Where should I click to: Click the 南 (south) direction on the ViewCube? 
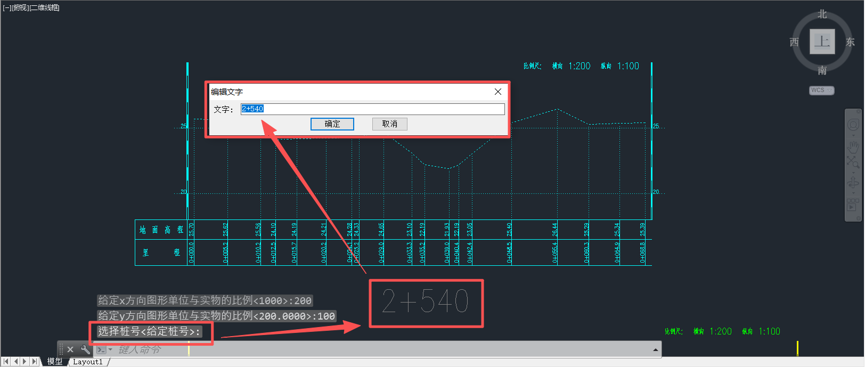822,70
